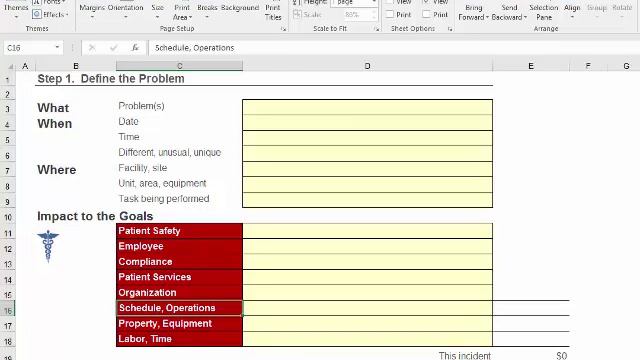Image resolution: width=640 pixels, height=360 pixels.
Task: Click the Cancel formula X icon
Action: click(92, 48)
